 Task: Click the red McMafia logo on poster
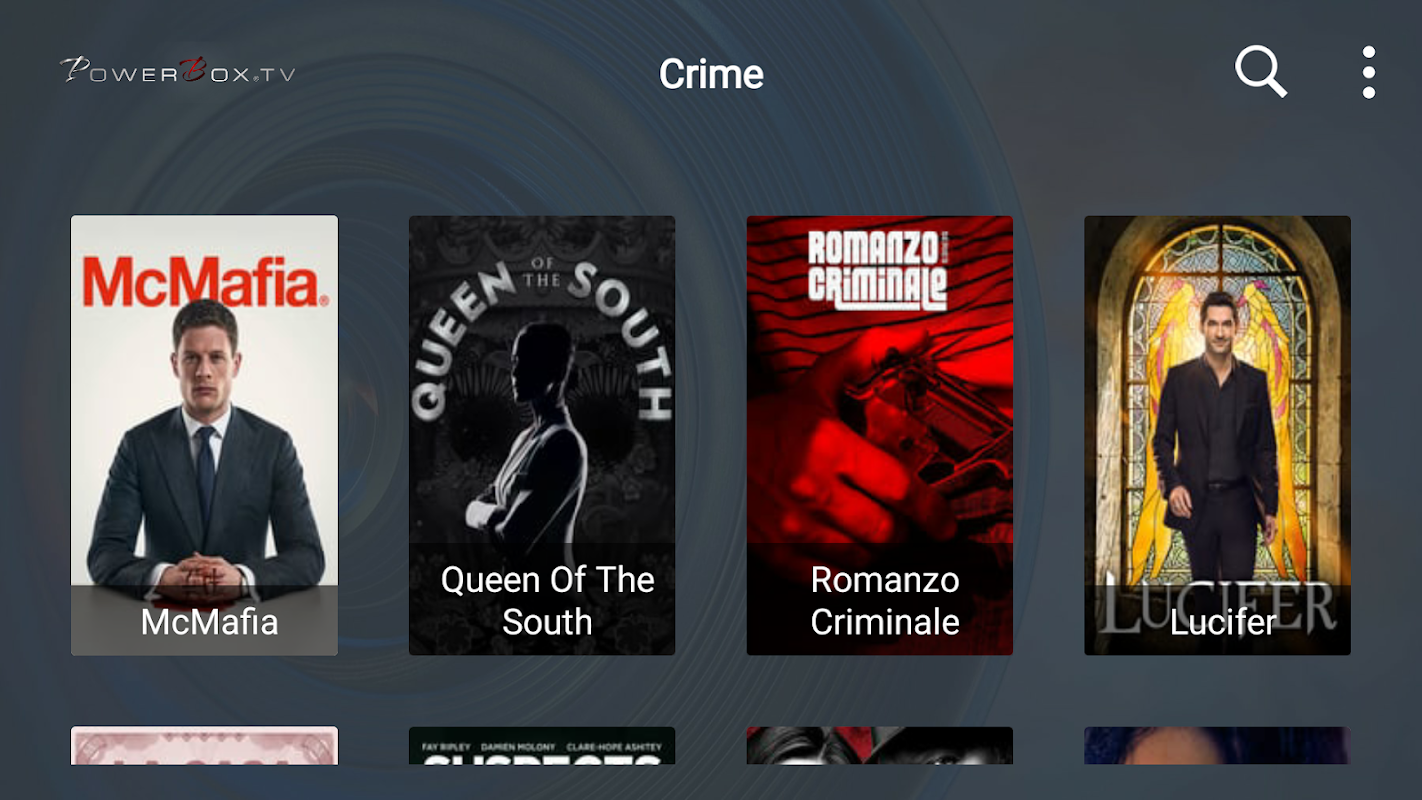click(205, 282)
